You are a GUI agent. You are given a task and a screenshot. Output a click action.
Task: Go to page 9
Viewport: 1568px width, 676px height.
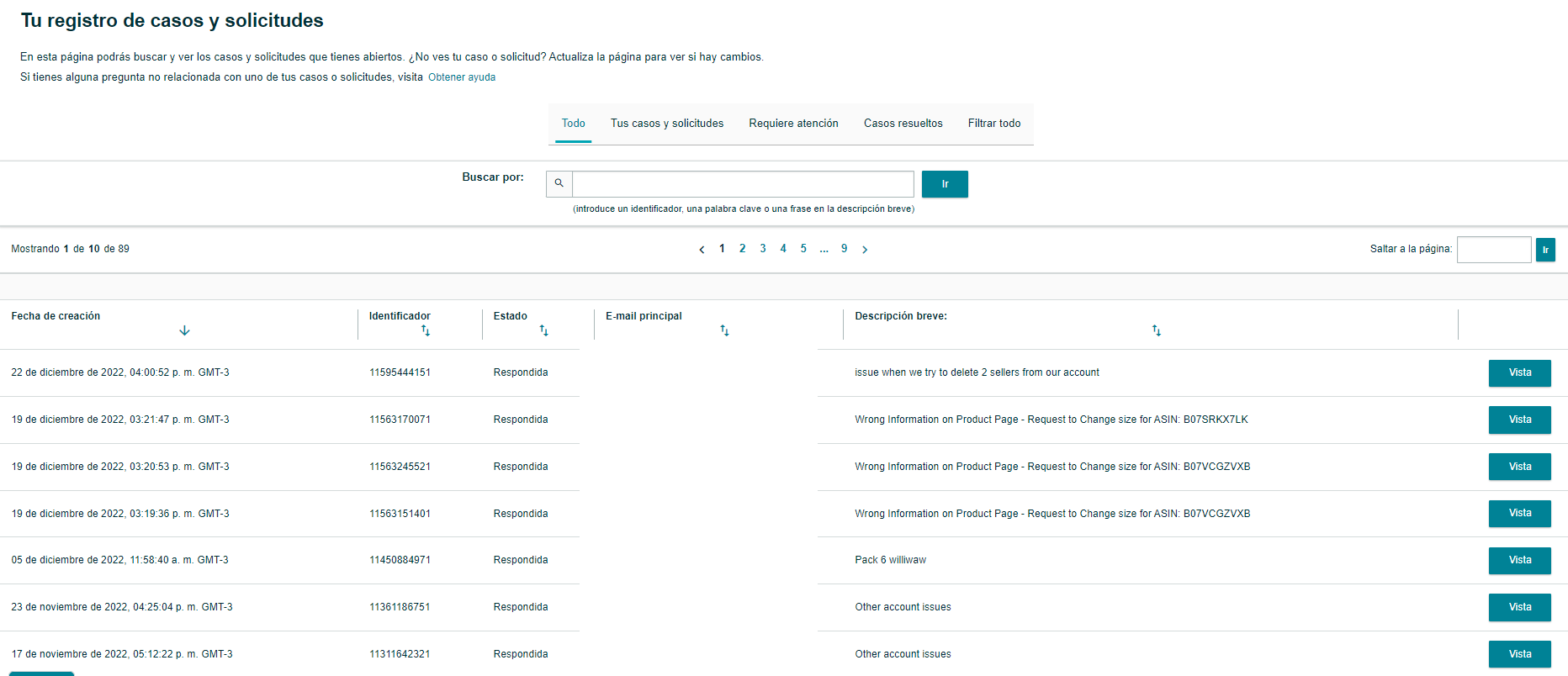[x=844, y=249]
